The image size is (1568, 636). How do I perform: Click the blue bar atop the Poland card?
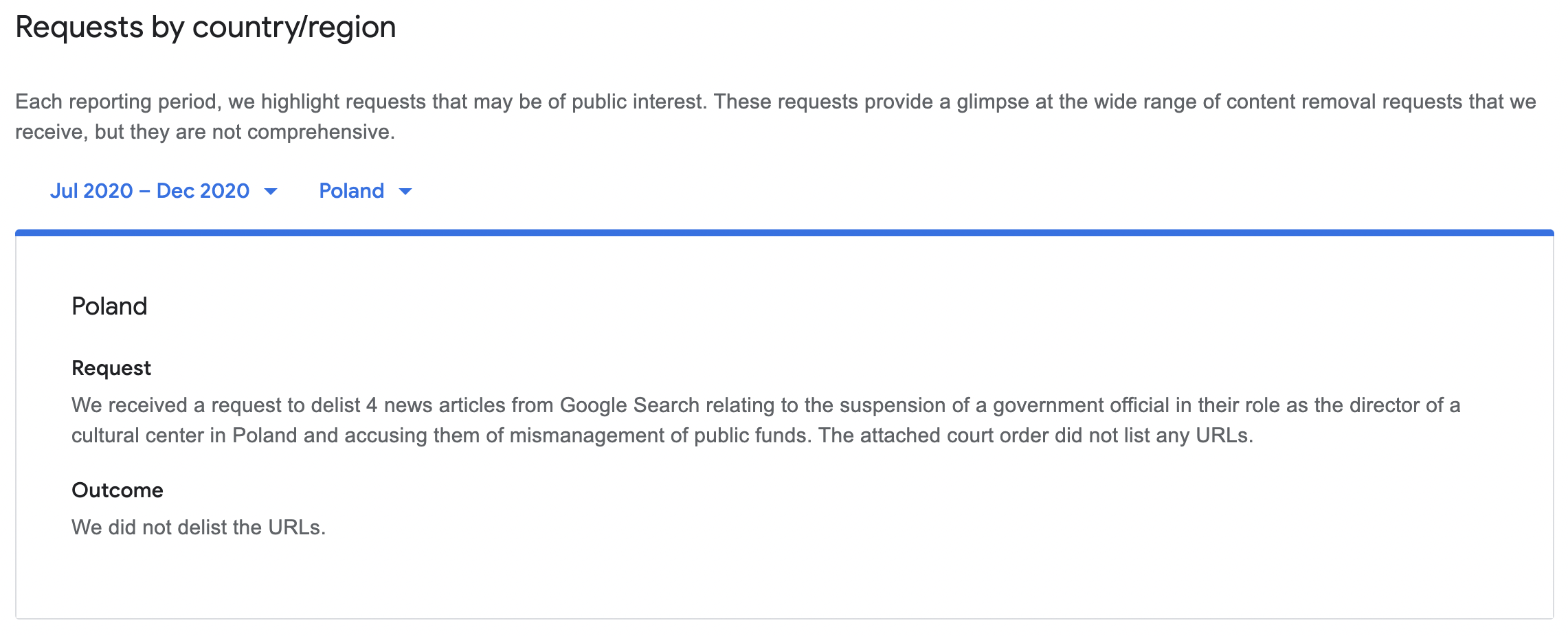pos(783,233)
